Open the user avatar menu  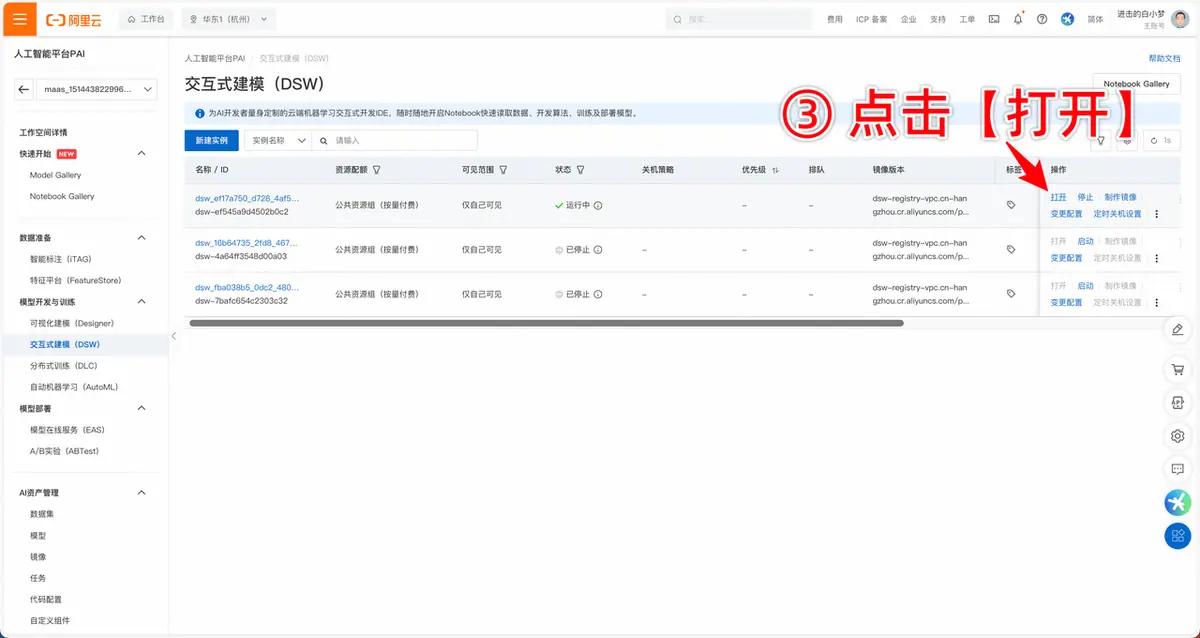(x=1182, y=19)
